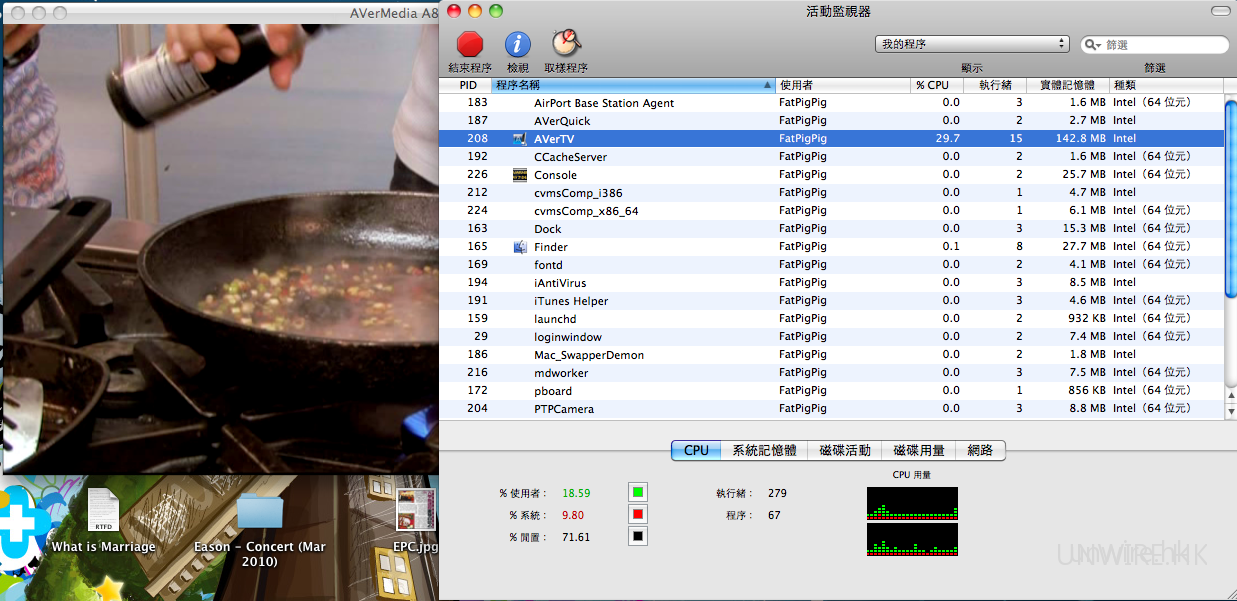Open the My Processes filter dropdown
This screenshot has height=601, width=1237.
click(x=973, y=44)
